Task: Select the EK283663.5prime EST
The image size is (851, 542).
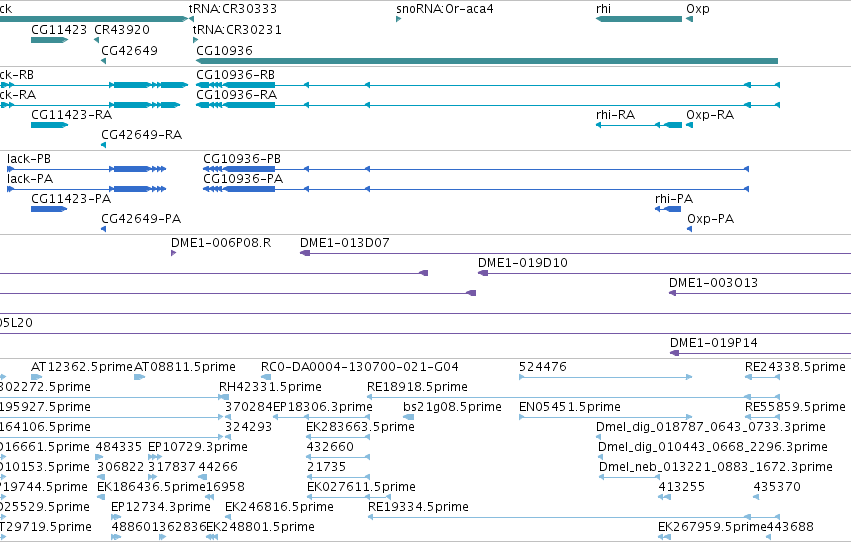Action: coord(338,437)
